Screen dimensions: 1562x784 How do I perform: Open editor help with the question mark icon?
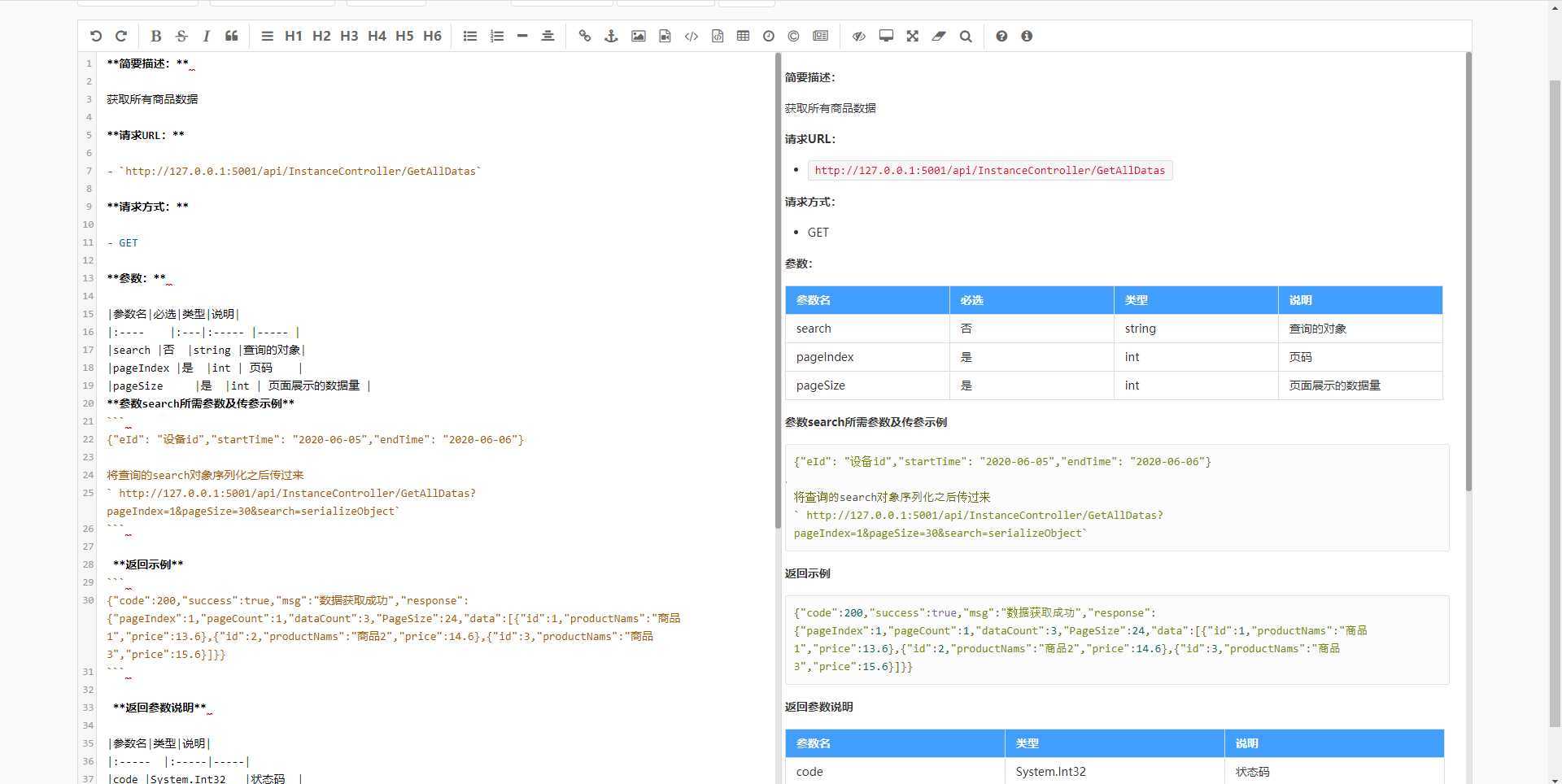[1001, 36]
